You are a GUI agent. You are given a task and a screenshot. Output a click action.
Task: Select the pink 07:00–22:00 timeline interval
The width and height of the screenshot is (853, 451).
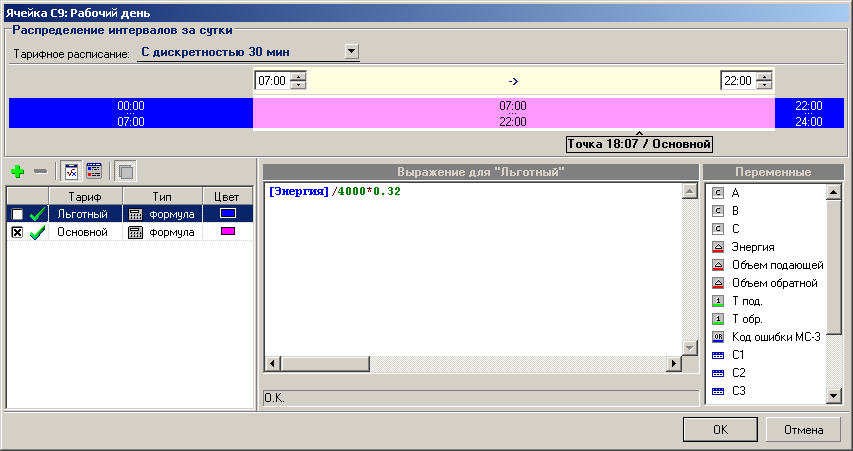(514, 113)
